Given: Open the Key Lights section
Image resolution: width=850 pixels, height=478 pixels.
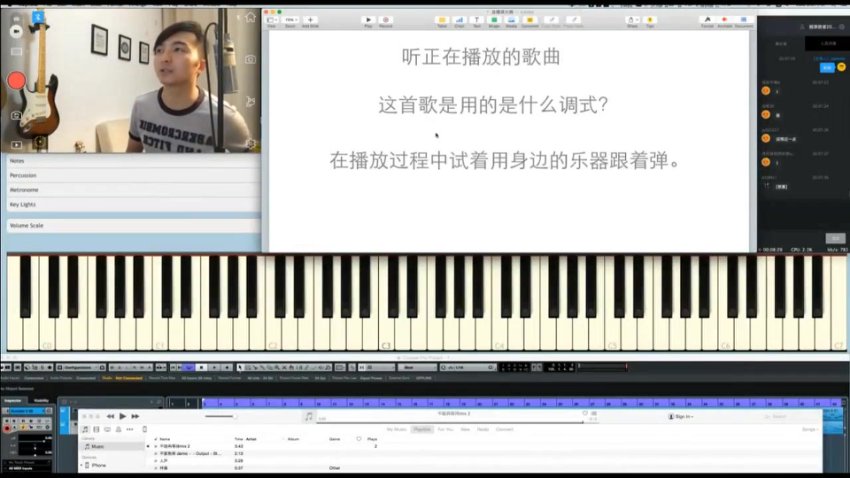Looking at the screenshot, I should tap(130, 204).
